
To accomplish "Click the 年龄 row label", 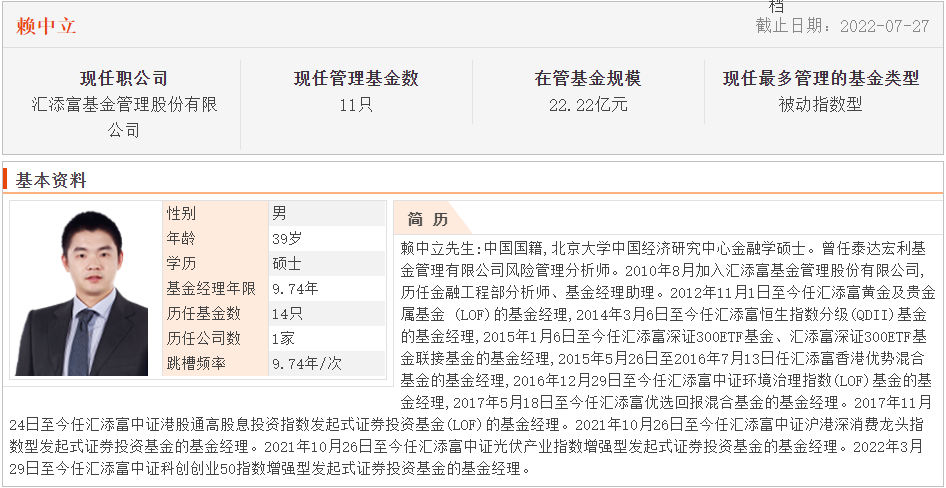I will point(181,238).
